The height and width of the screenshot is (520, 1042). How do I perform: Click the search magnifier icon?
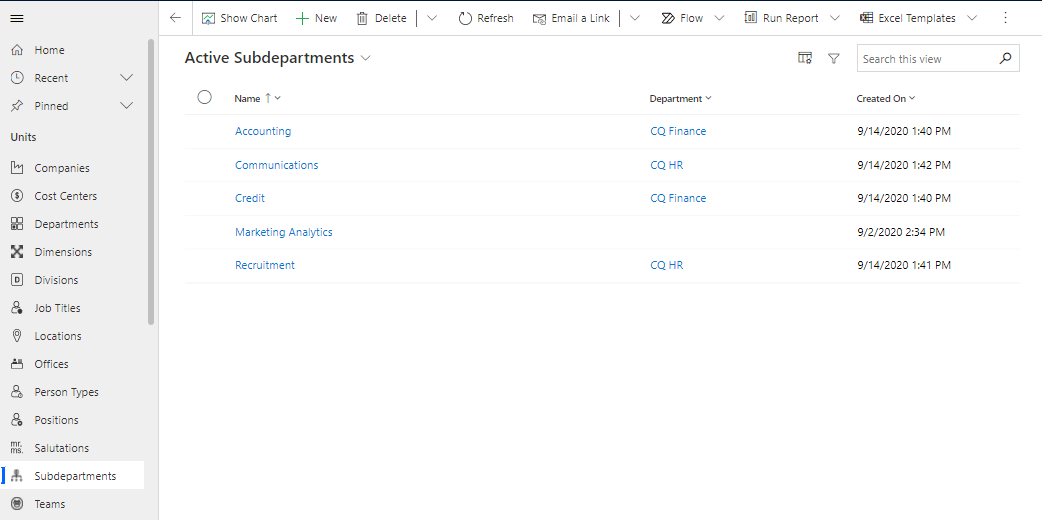(x=1006, y=59)
